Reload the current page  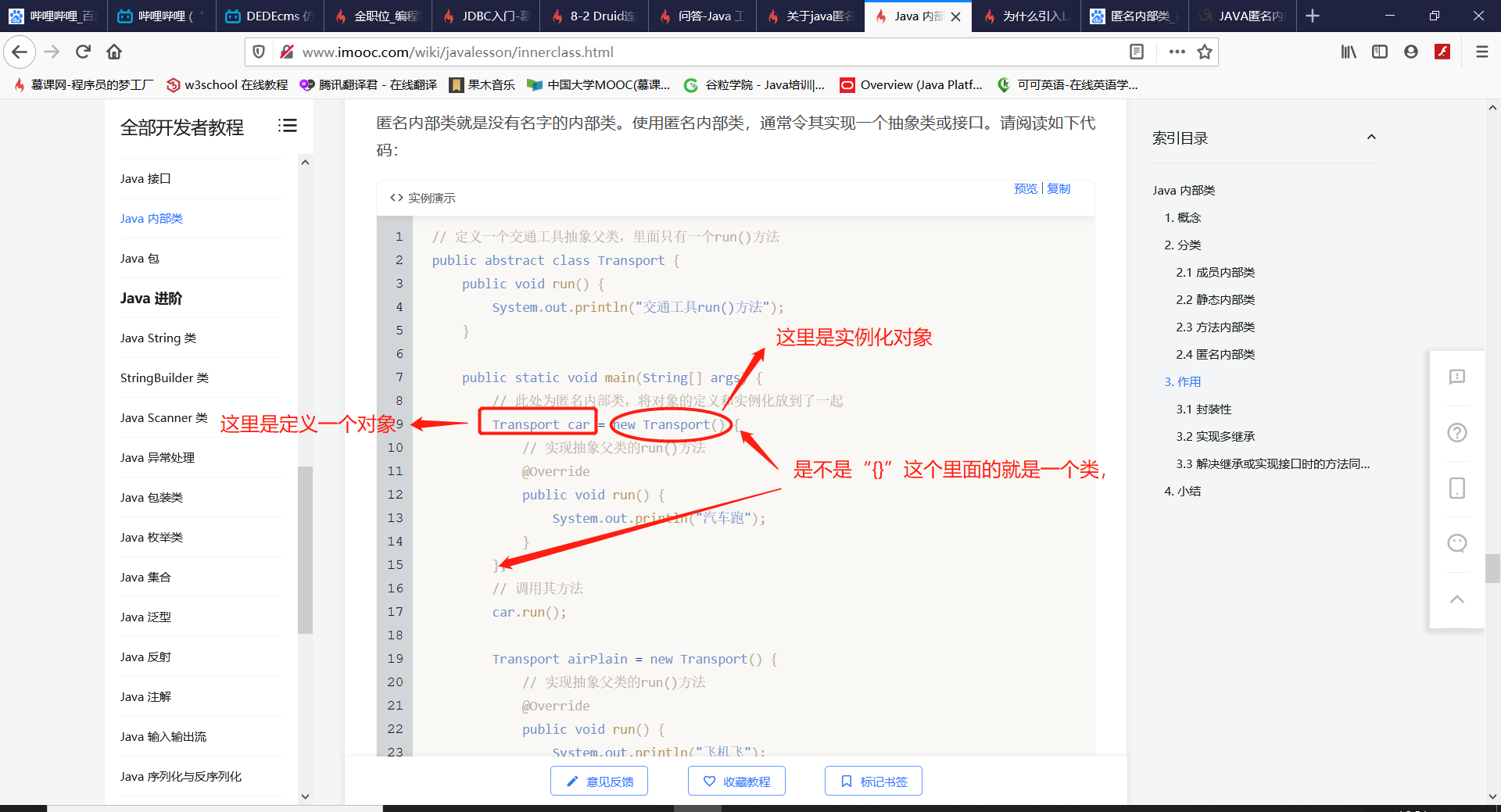[83, 52]
